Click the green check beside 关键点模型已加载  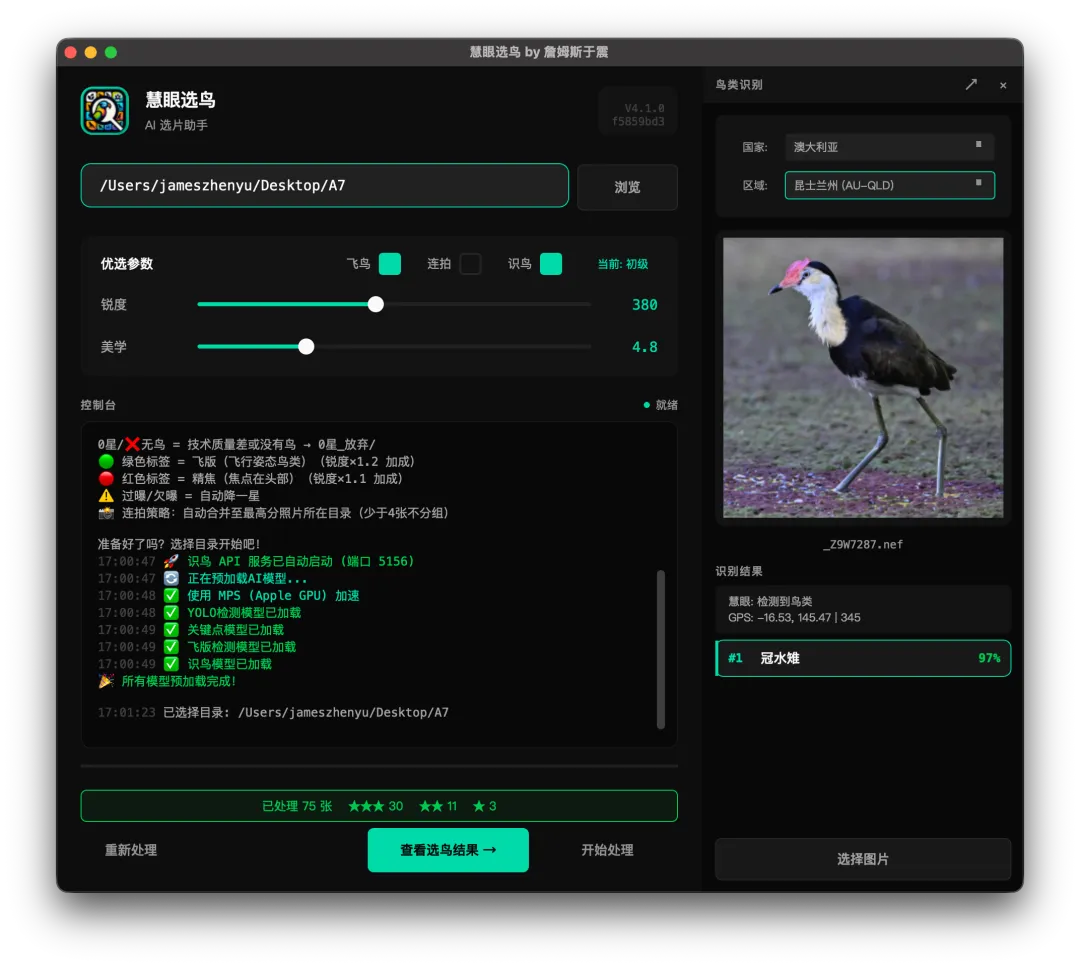point(172,630)
